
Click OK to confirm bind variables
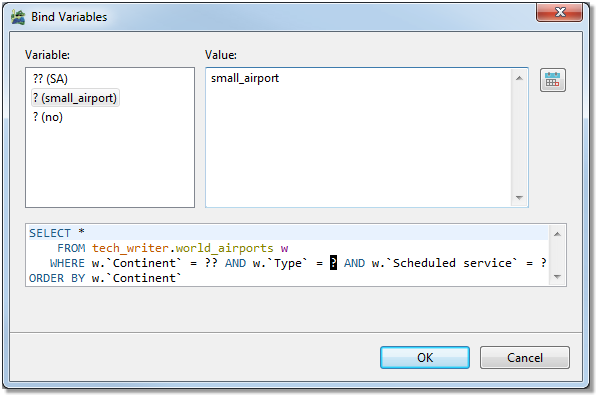pos(425,357)
